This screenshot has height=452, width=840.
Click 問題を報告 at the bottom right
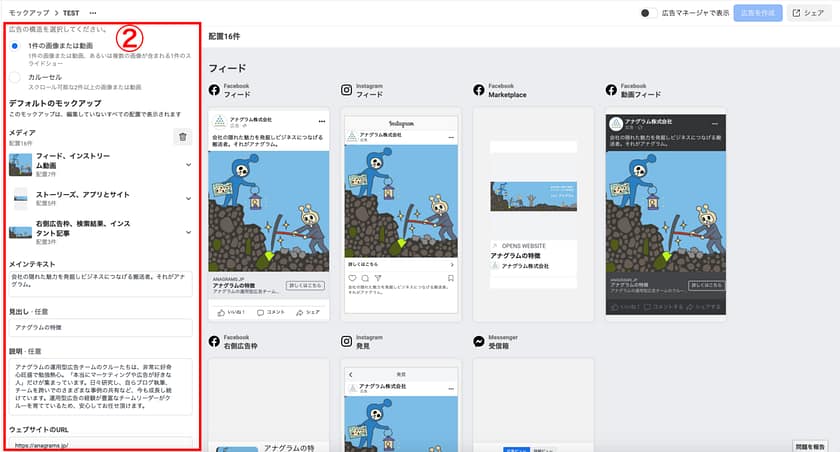[x=810, y=444]
